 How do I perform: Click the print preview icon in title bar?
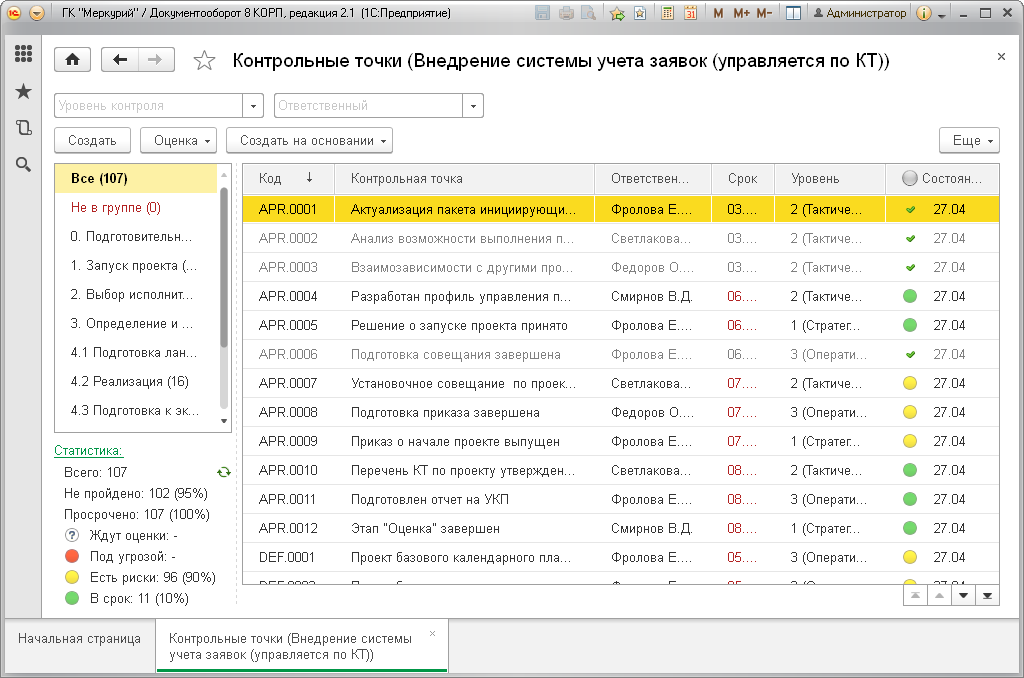pyautogui.click(x=588, y=13)
